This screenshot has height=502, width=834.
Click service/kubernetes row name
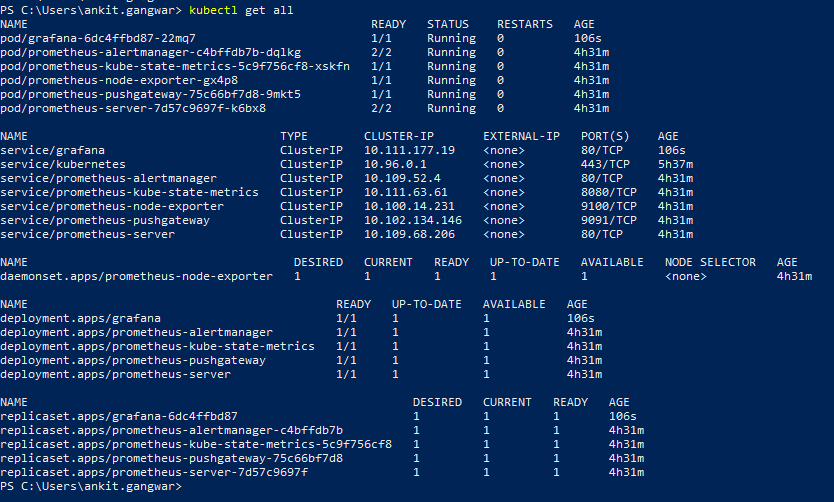click(x=63, y=164)
